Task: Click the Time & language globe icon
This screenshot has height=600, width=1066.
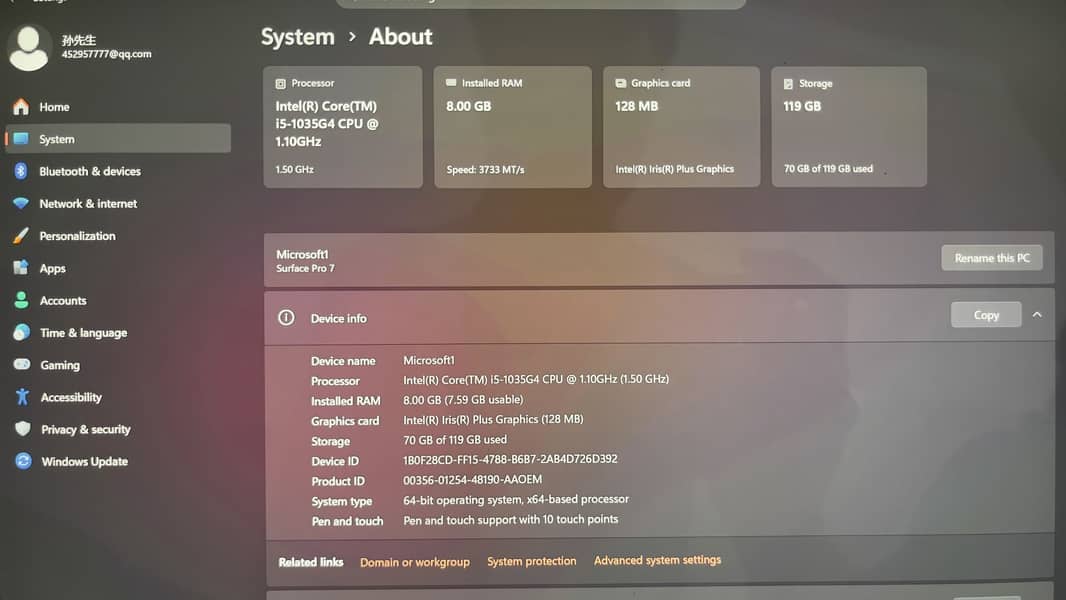Action: click(x=22, y=332)
